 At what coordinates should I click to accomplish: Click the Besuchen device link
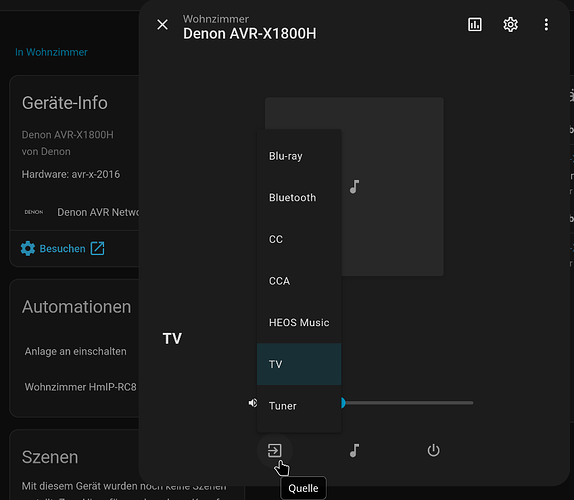click(x=62, y=249)
